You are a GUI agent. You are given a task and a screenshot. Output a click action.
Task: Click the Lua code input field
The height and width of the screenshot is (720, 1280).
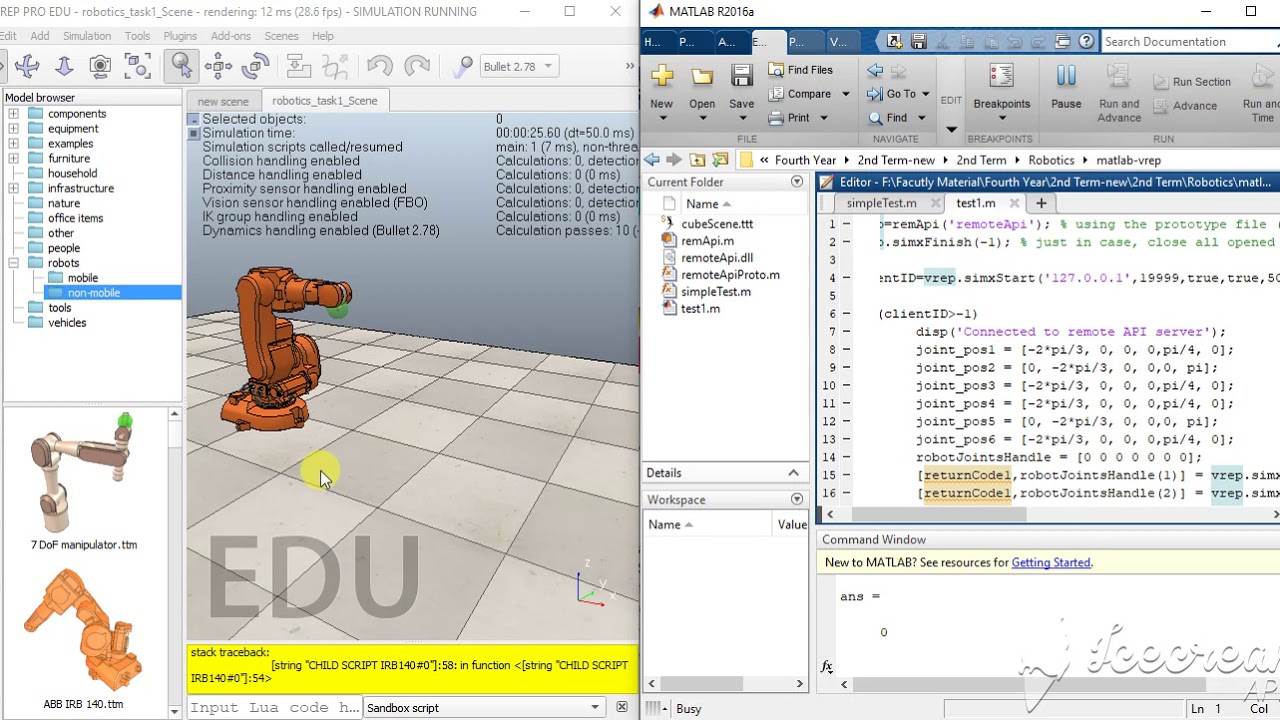[x=275, y=707]
